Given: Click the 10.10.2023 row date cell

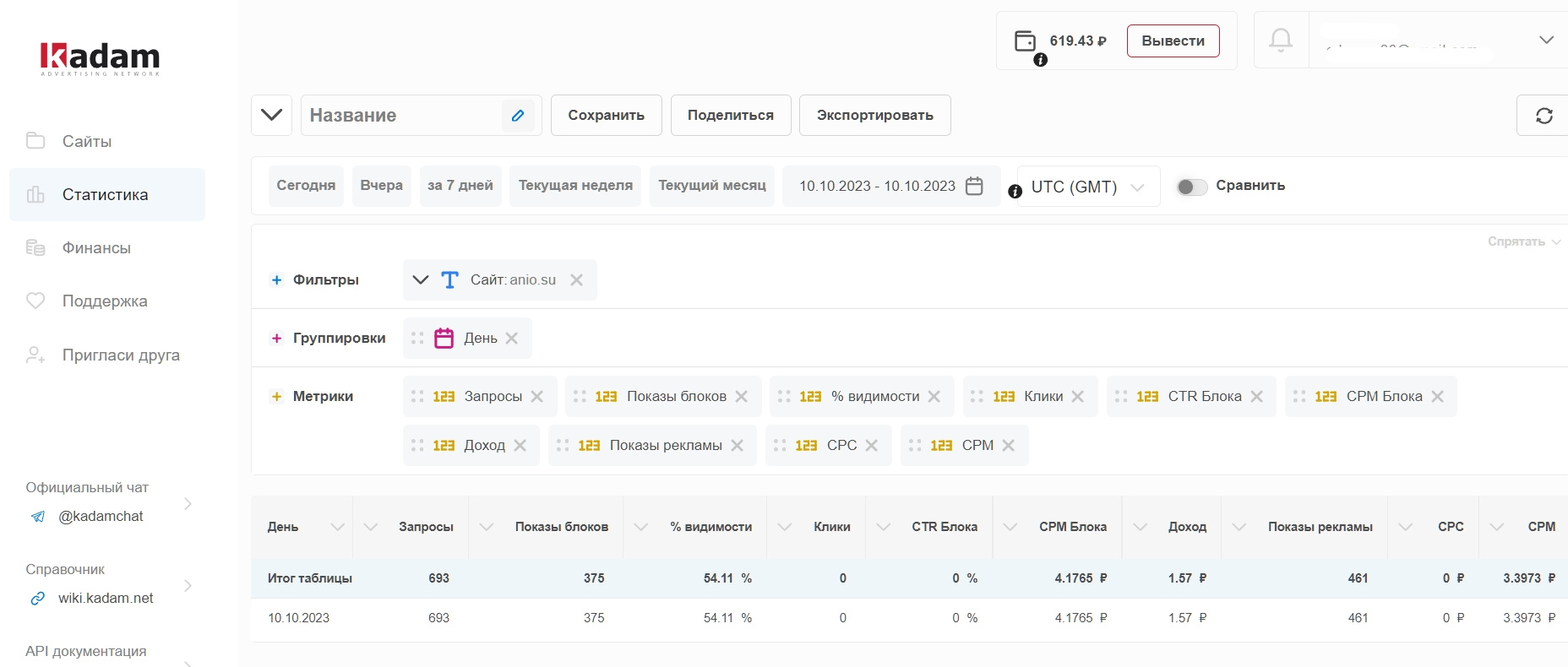Looking at the screenshot, I should pos(298,618).
